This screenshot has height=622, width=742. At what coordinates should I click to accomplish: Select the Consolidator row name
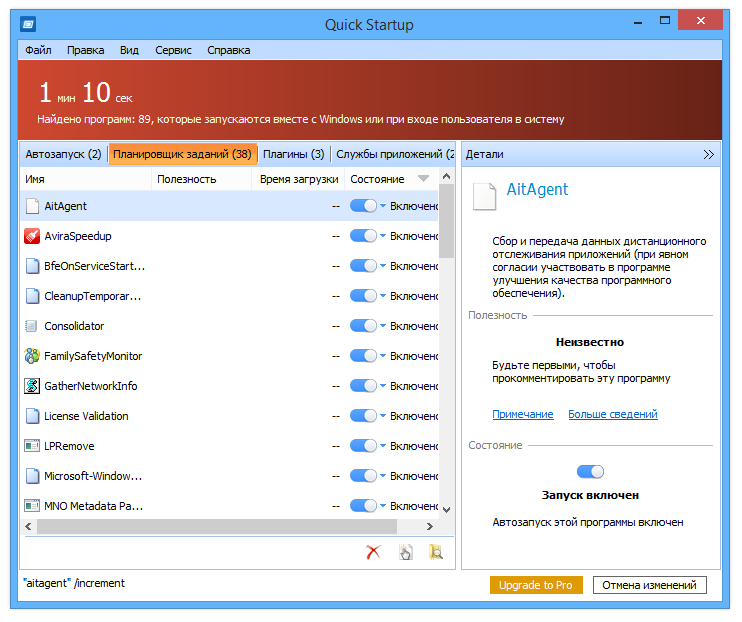click(74, 326)
